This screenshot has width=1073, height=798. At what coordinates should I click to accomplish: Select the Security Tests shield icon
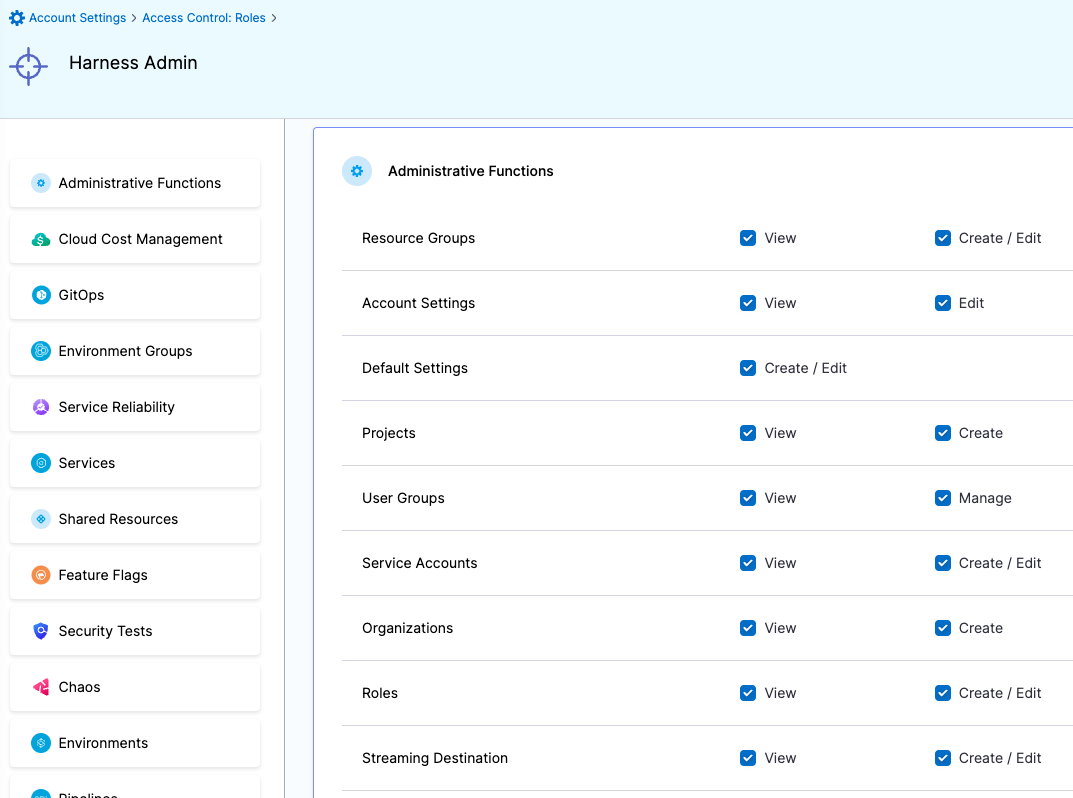click(40, 631)
